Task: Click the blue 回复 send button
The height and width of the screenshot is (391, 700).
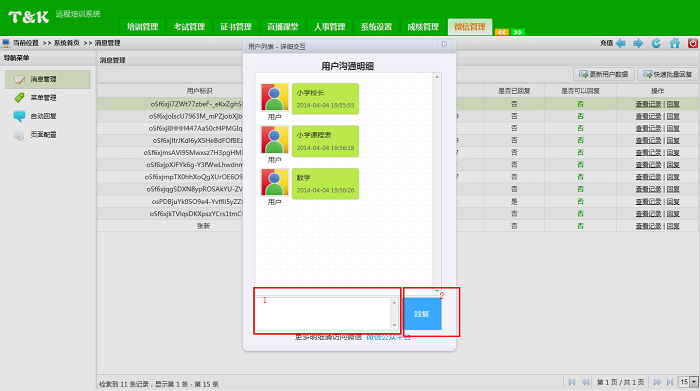Action: (x=422, y=314)
